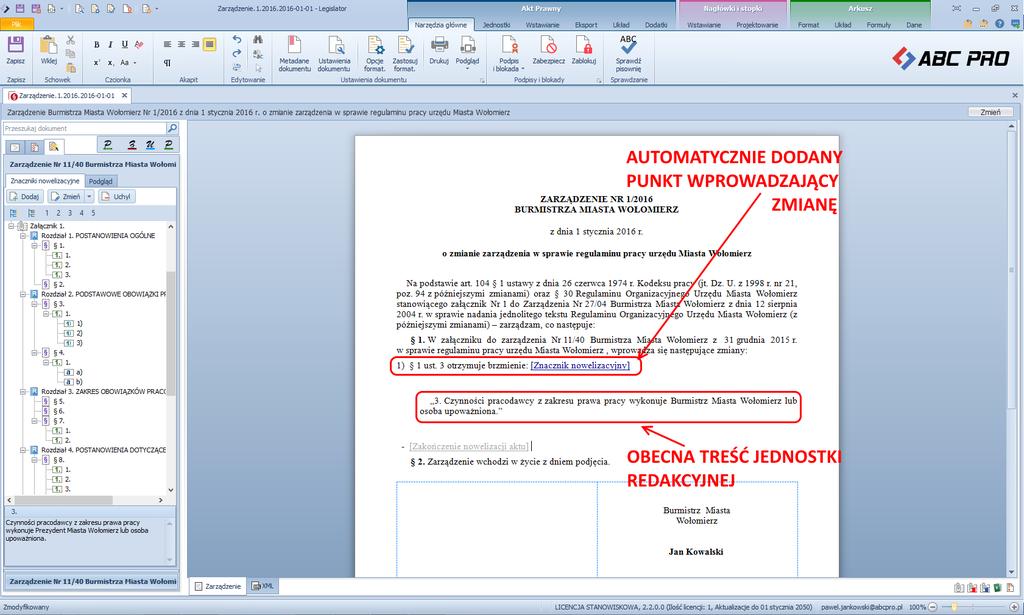
Task: Click the magnifier search button
Action: coord(172,129)
